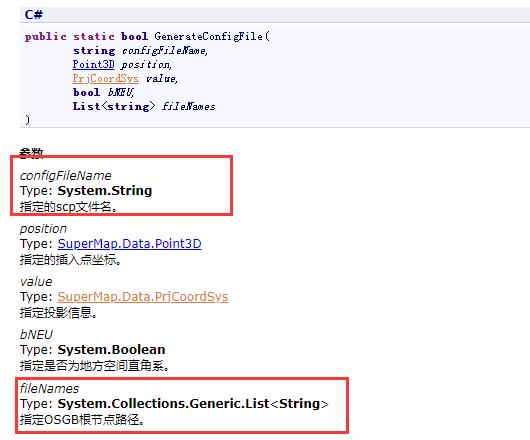The height and width of the screenshot is (440, 530).
Task: Click the fileNames parameter name in parameter list
Action: point(49,389)
